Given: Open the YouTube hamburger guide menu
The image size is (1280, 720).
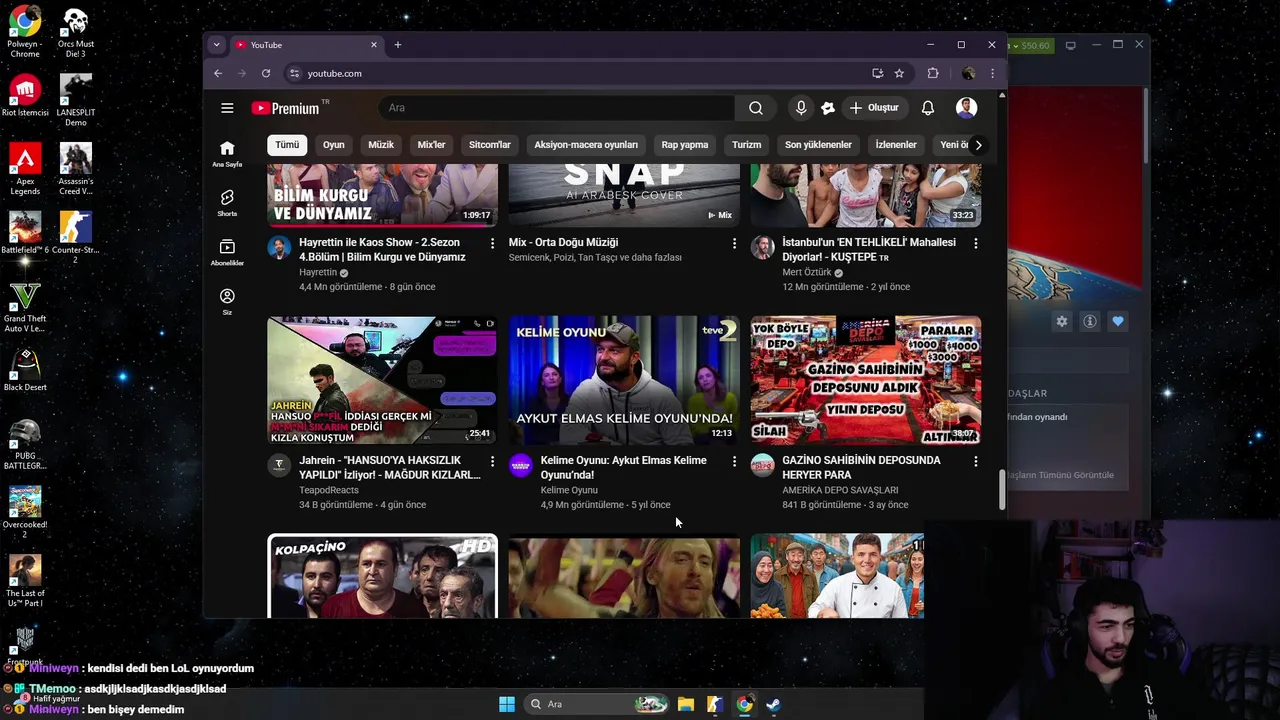Looking at the screenshot, I should tap(227, 108).
